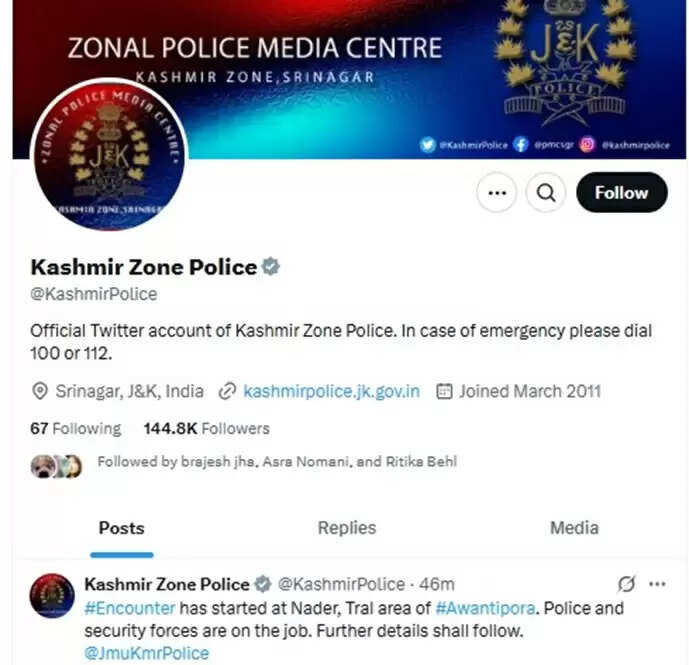Screen dimensions: 689x665
Task: Switch to the Posts tab
Action: click(122, 528)
